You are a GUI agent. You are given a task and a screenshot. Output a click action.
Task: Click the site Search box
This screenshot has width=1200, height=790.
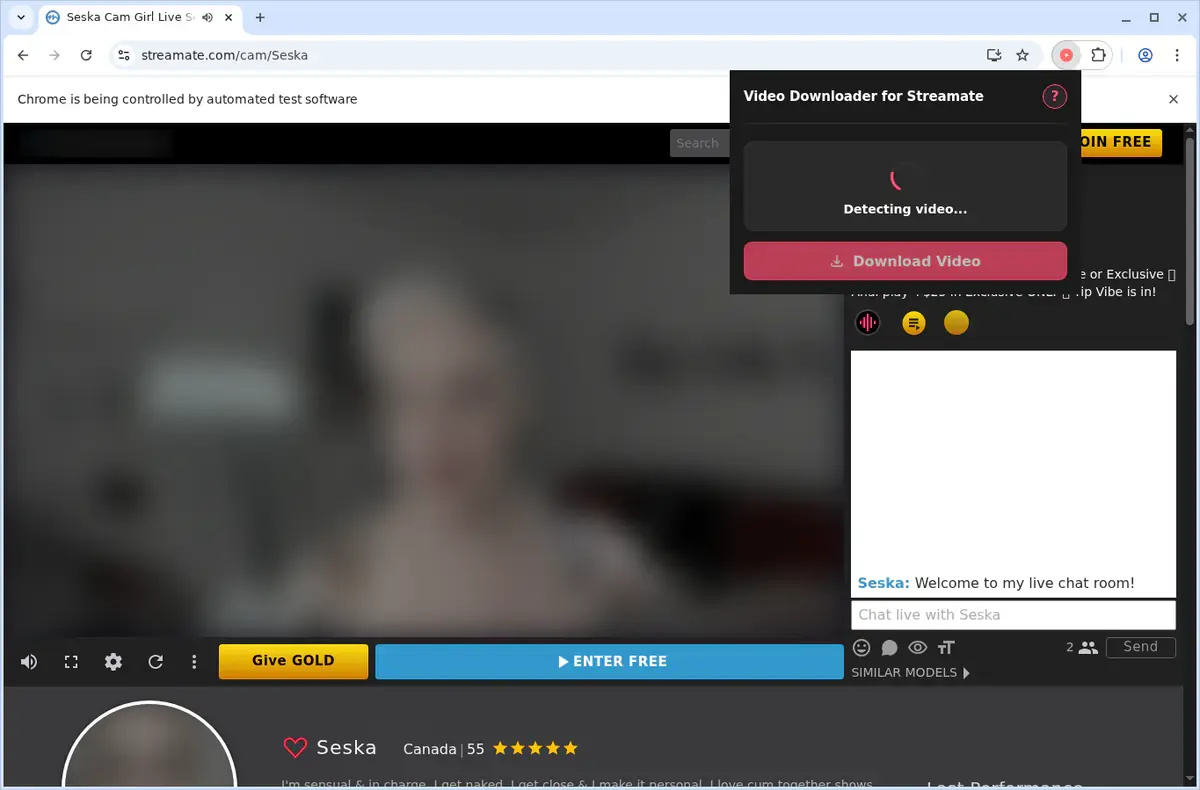(700, 143)
